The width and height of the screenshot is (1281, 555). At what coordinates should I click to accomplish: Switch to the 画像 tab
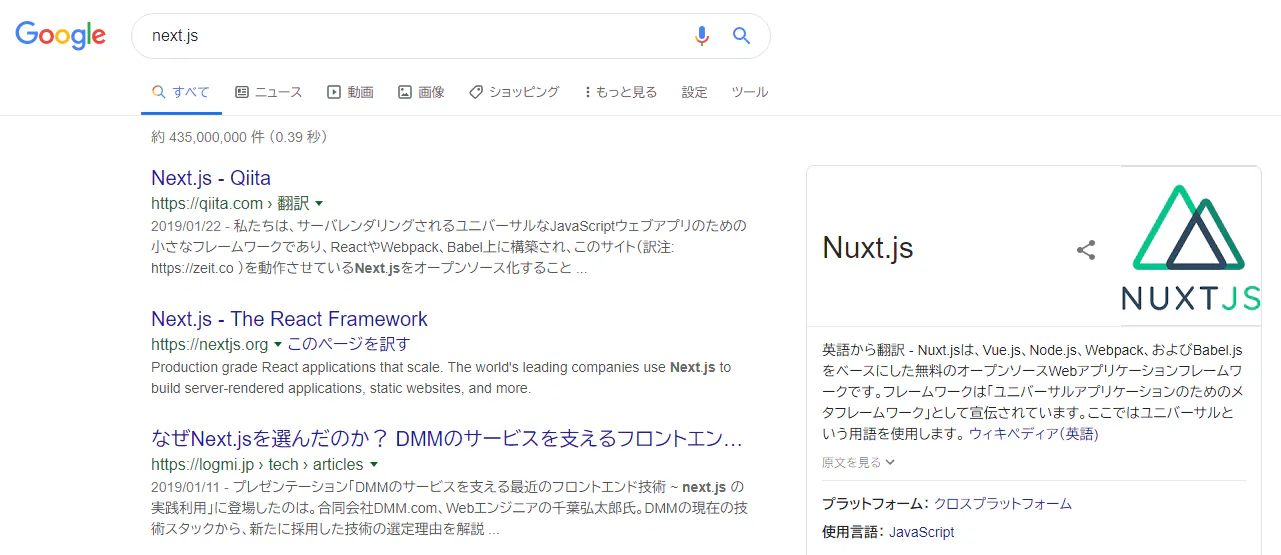tap(421, 92)
